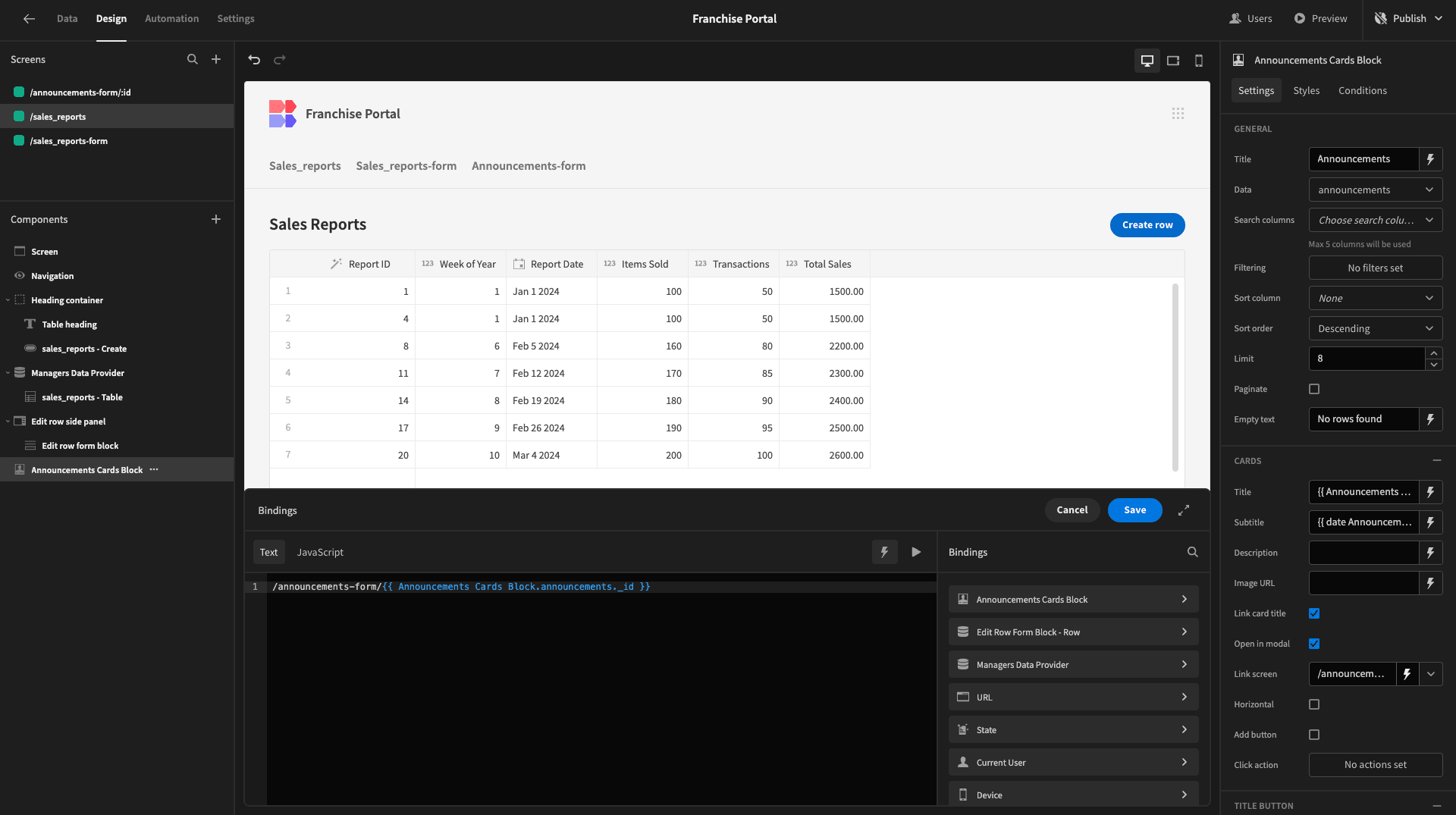Viewport: 1456px width, 815px height.
Task: Add a new component with plus icon
Action: tap(216, 219)
